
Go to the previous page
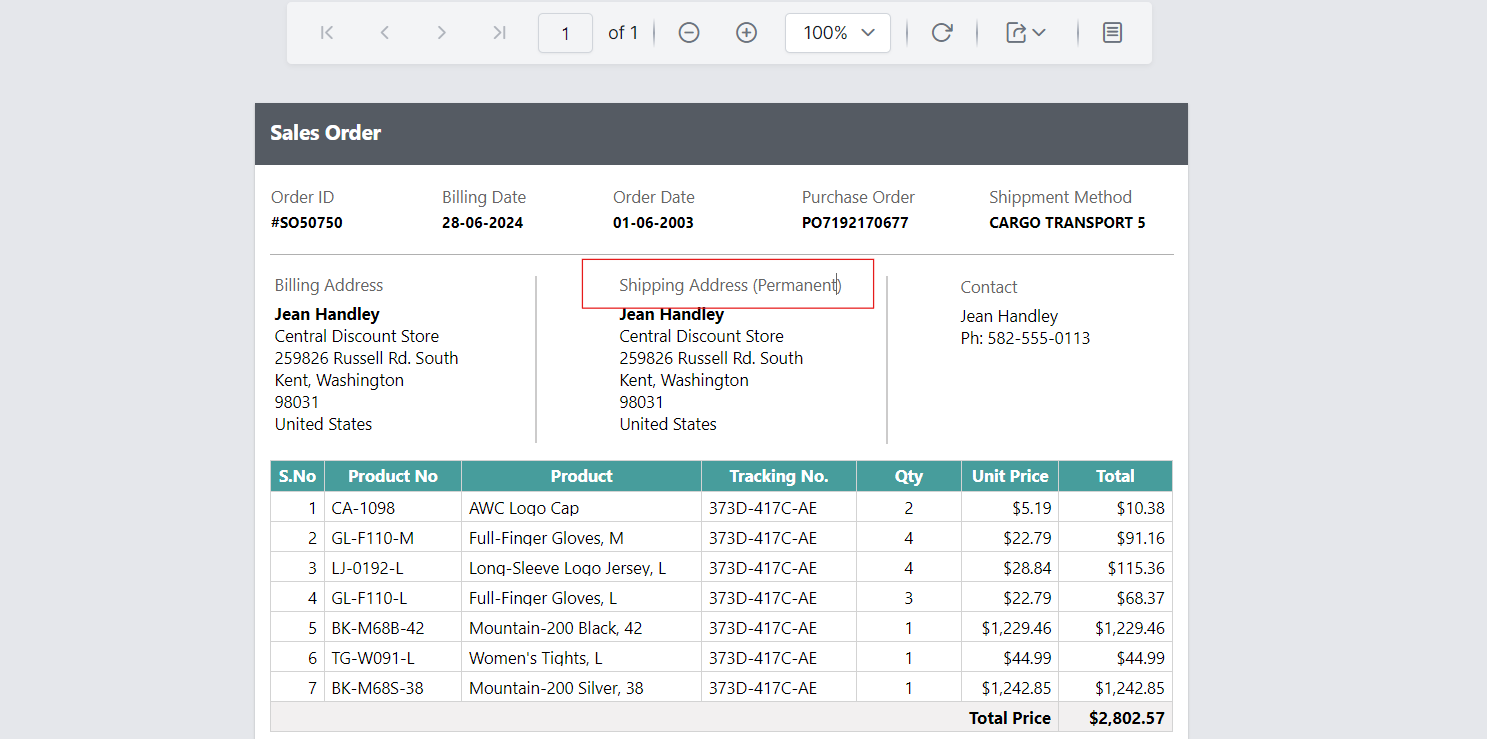click(384, 33)
